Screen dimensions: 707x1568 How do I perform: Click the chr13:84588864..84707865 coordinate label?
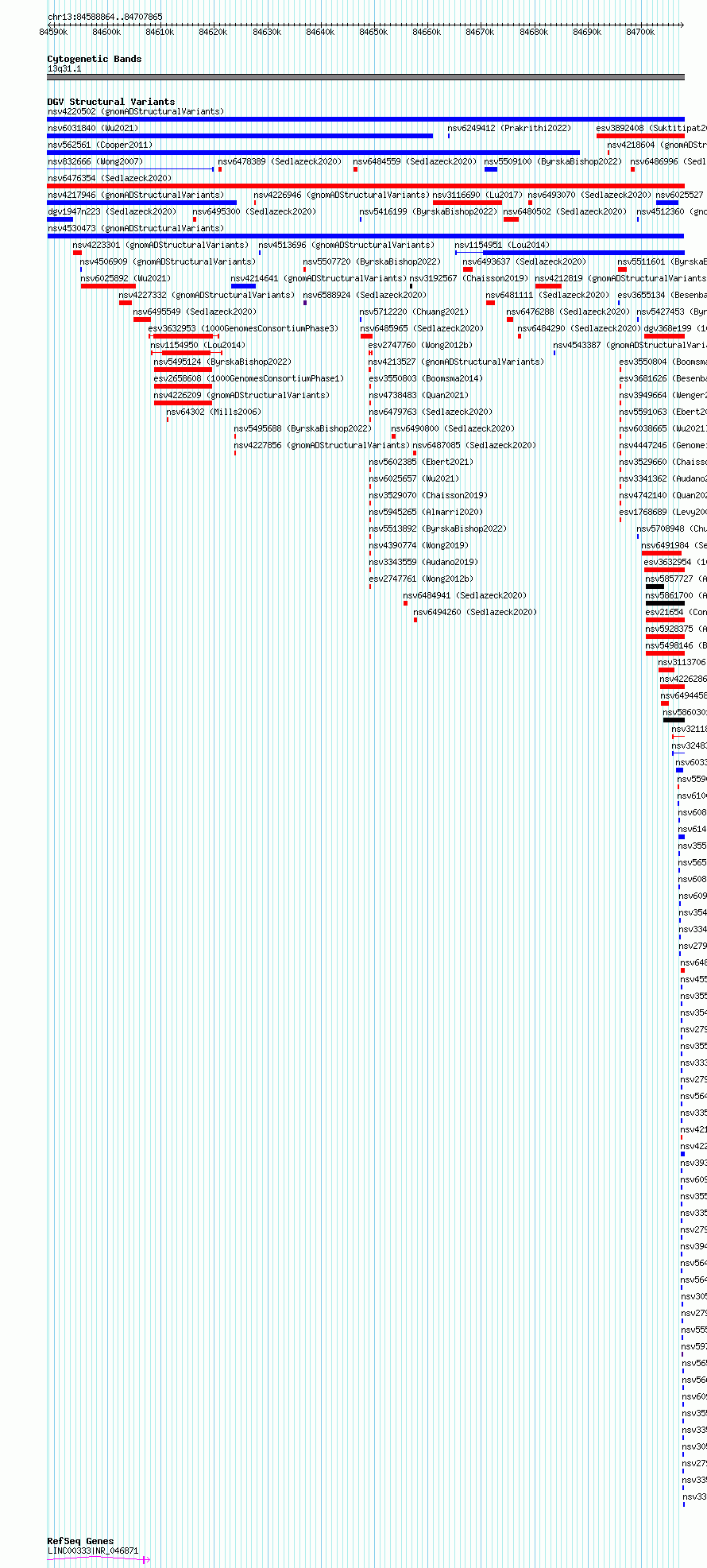105,17
